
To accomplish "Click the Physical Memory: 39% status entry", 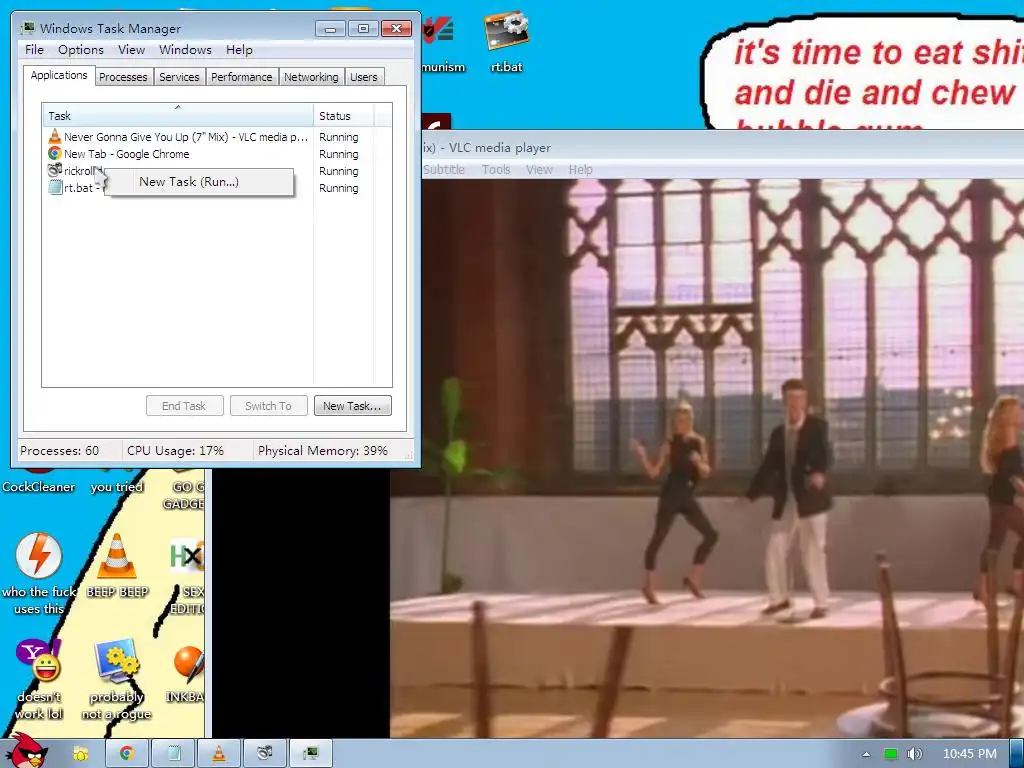I will coord(323,451).
